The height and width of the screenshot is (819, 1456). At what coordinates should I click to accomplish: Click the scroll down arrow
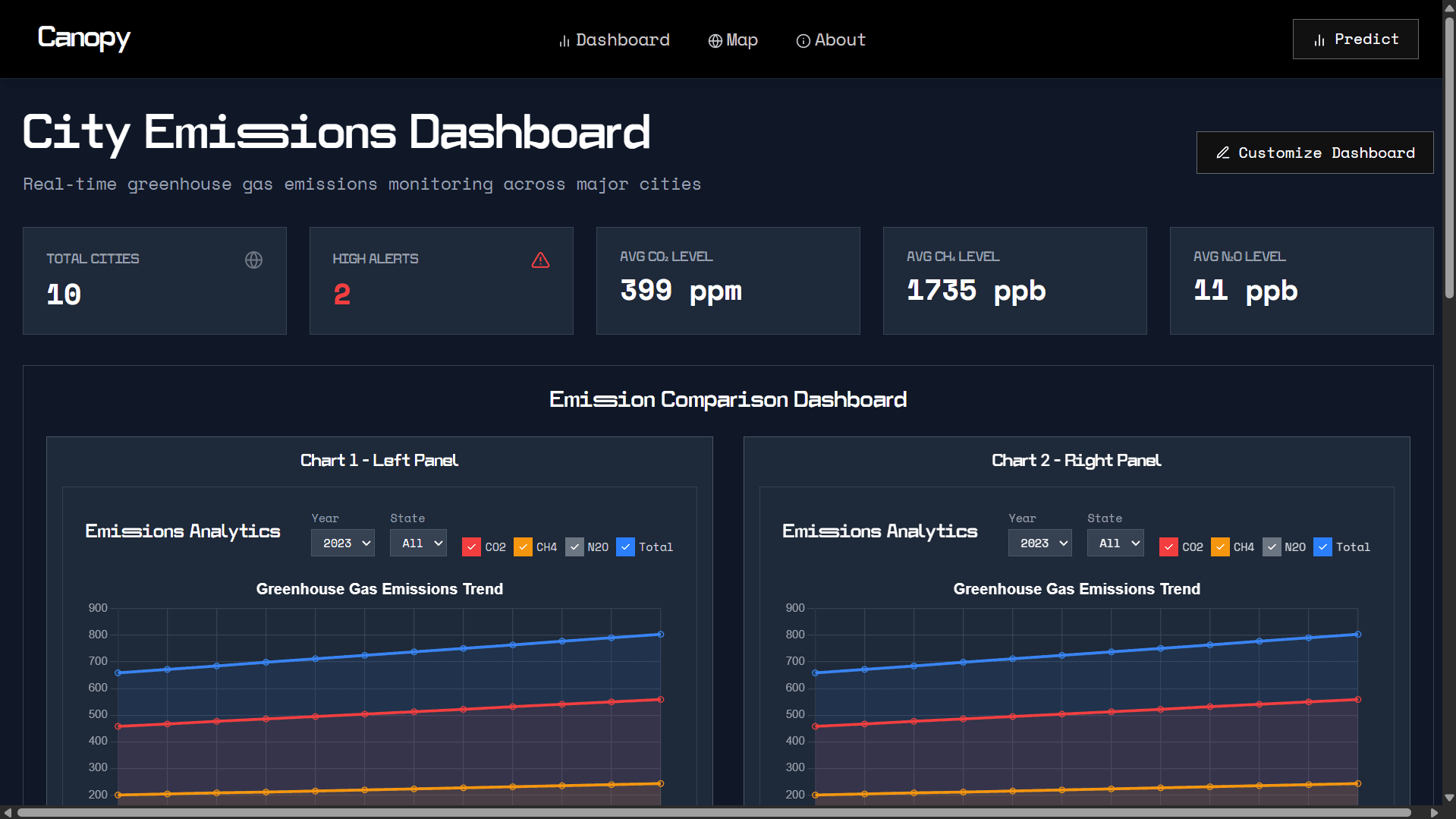pyautogui.click(x=1449, y=798)
